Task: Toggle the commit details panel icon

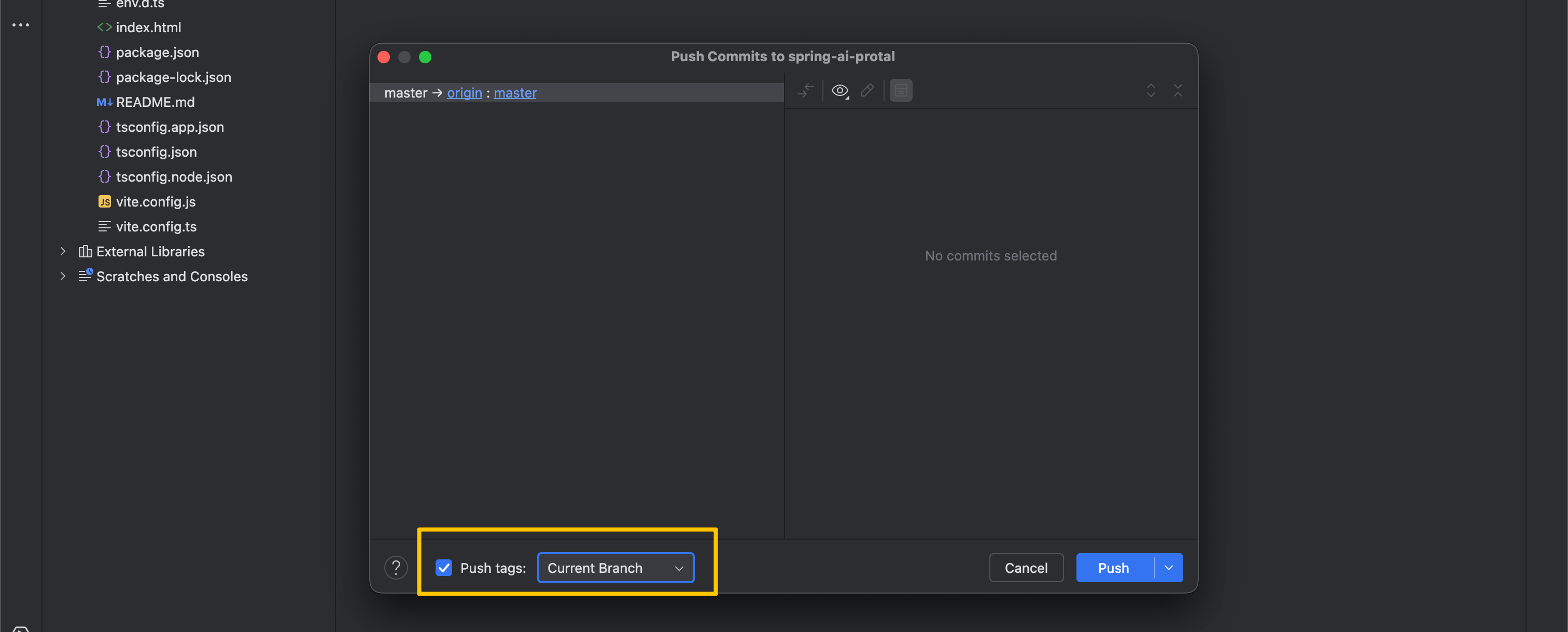Action: point(900,91)
